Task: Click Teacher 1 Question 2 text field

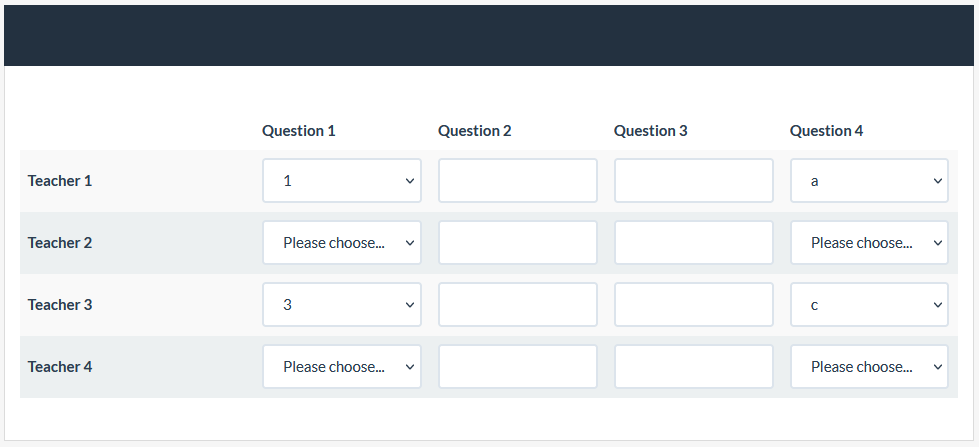Action: [517, 181]
